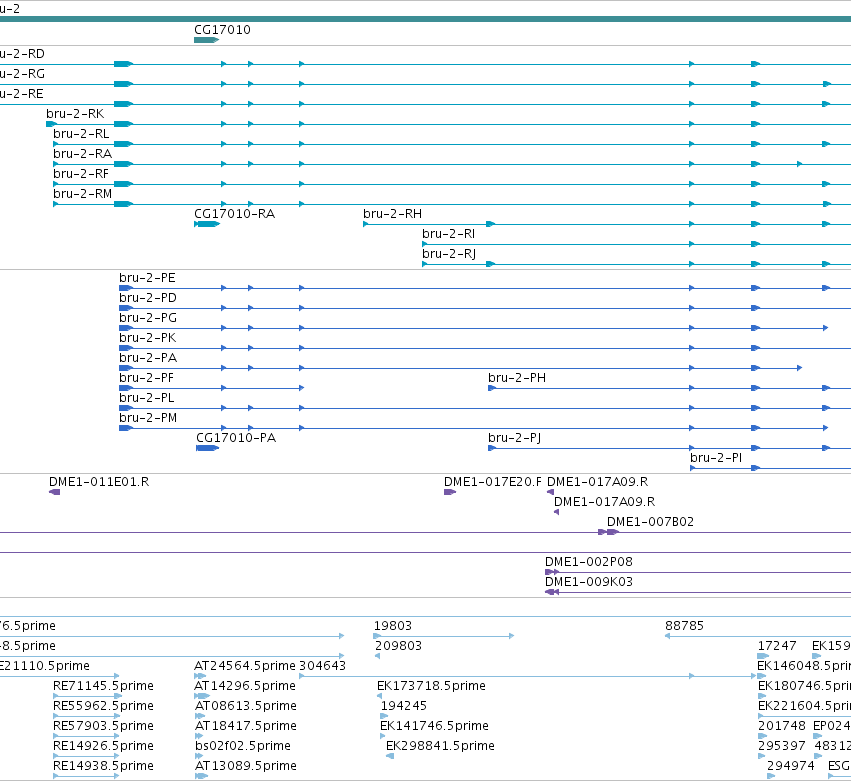Viewport: 851px width, 781px height.
Task: Select the DME1-002P08 feature label
Action: click(588, 562)
